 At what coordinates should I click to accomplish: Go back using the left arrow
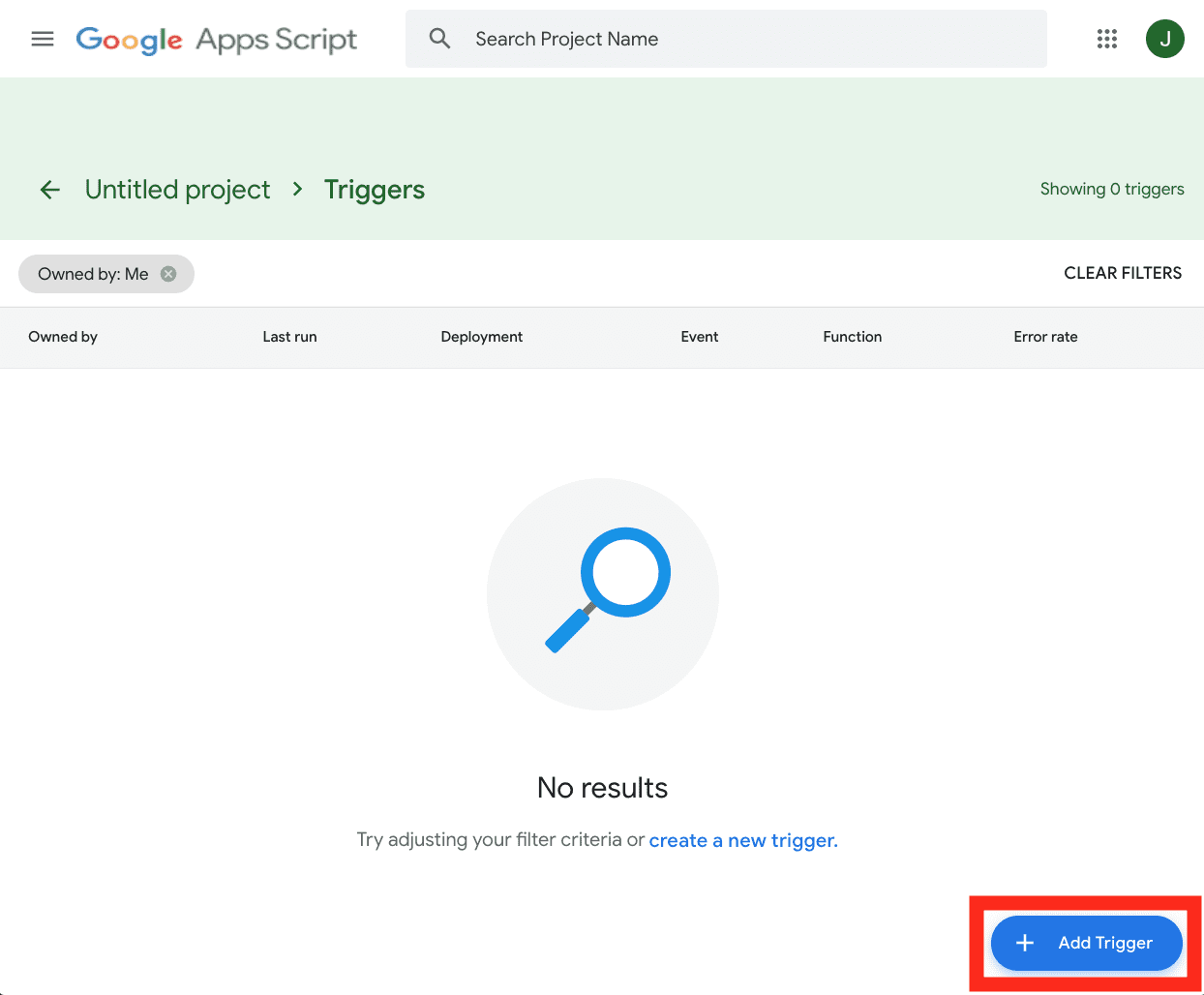pos(50,190)
